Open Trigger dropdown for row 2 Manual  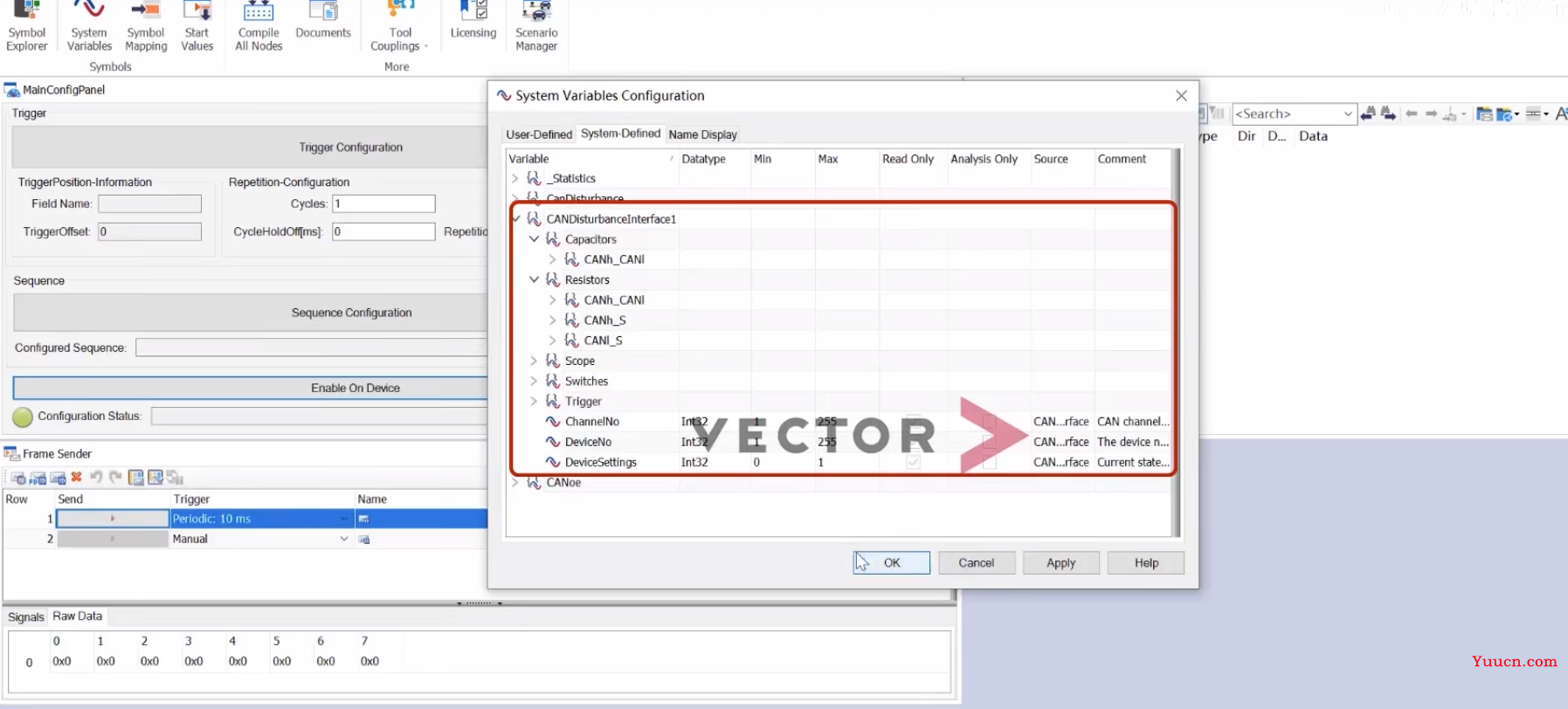coord(344,539)
